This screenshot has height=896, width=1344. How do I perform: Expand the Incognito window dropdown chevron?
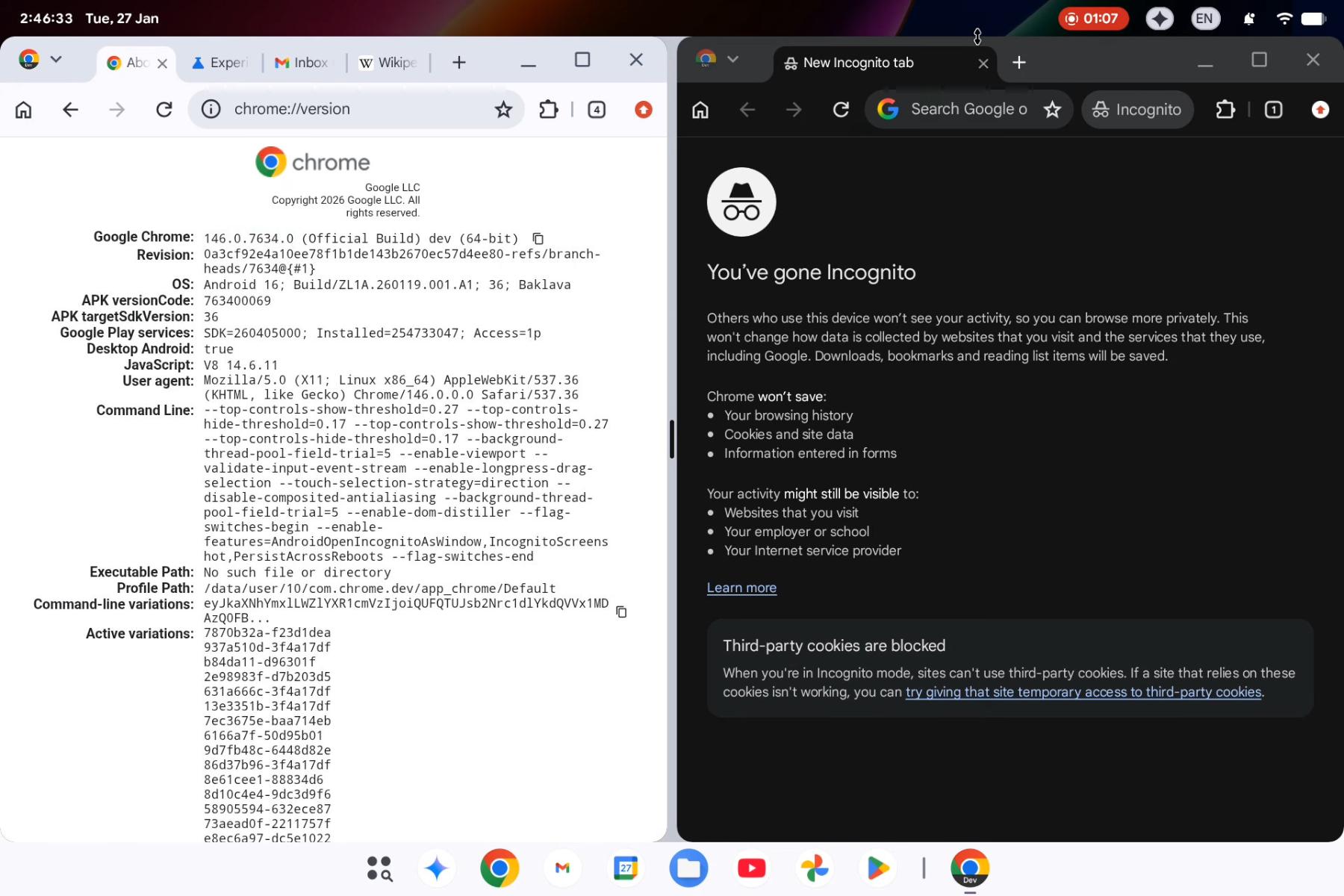(x=732, y=59)
